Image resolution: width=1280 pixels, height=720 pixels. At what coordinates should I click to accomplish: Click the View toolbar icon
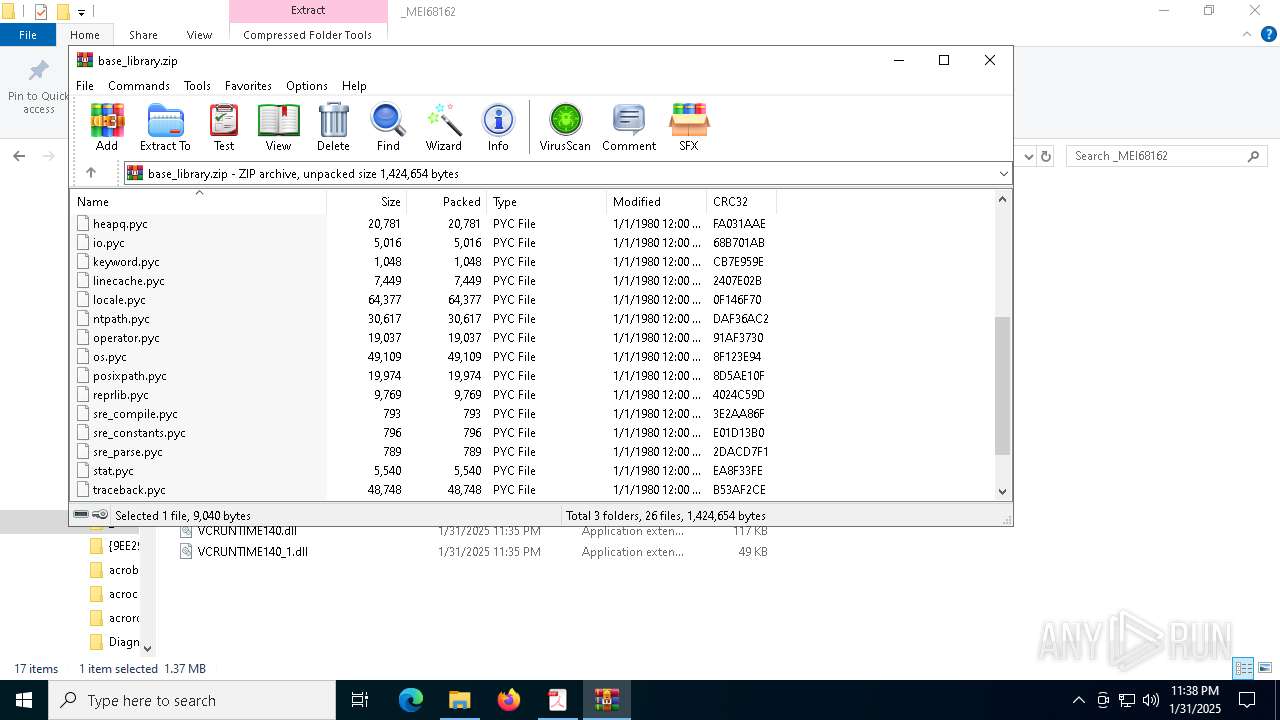[x=278, y=127]
